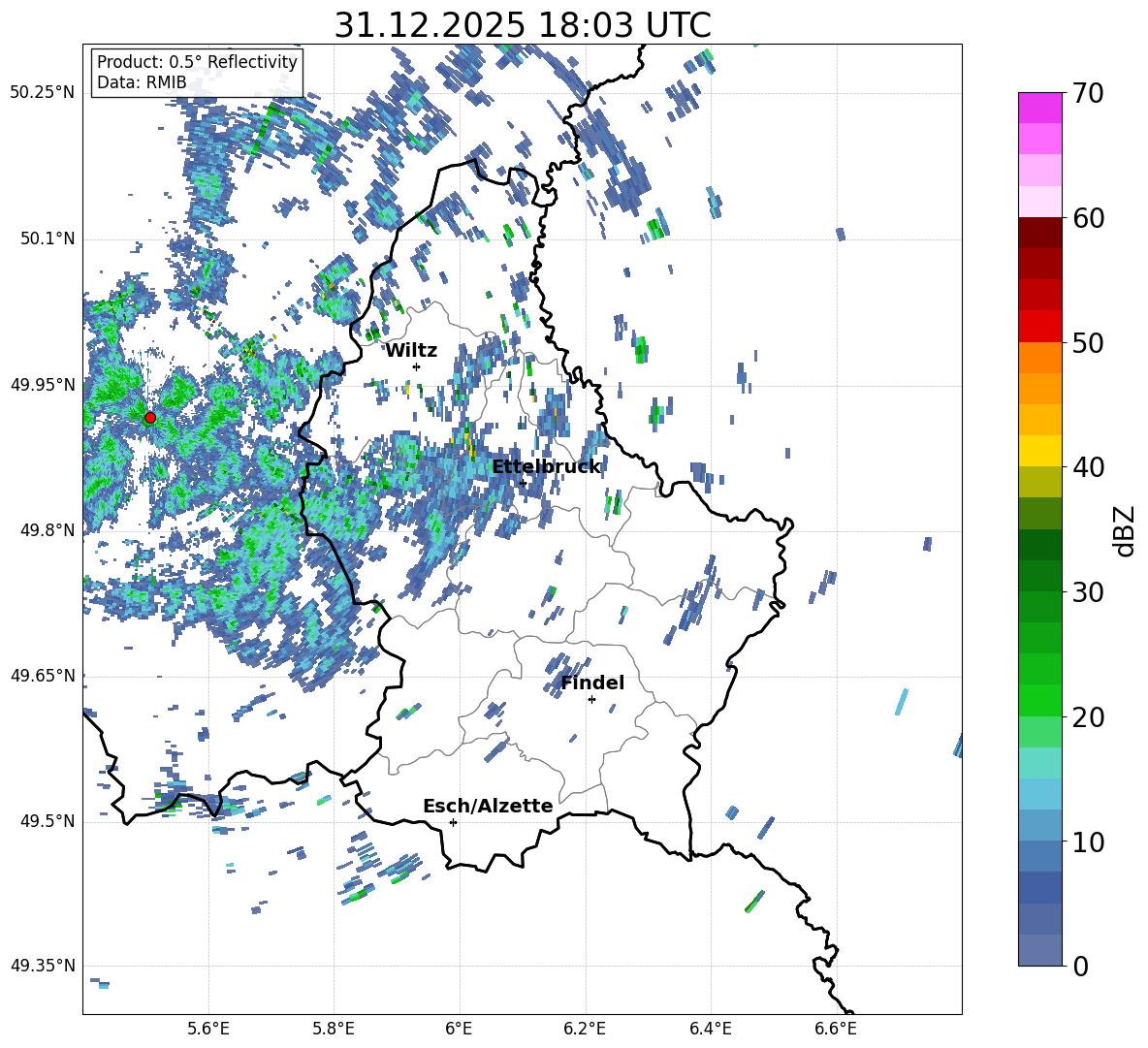Click the red radar location marker
Viewport: 1148px width, 1048px height.
(150, 418)
